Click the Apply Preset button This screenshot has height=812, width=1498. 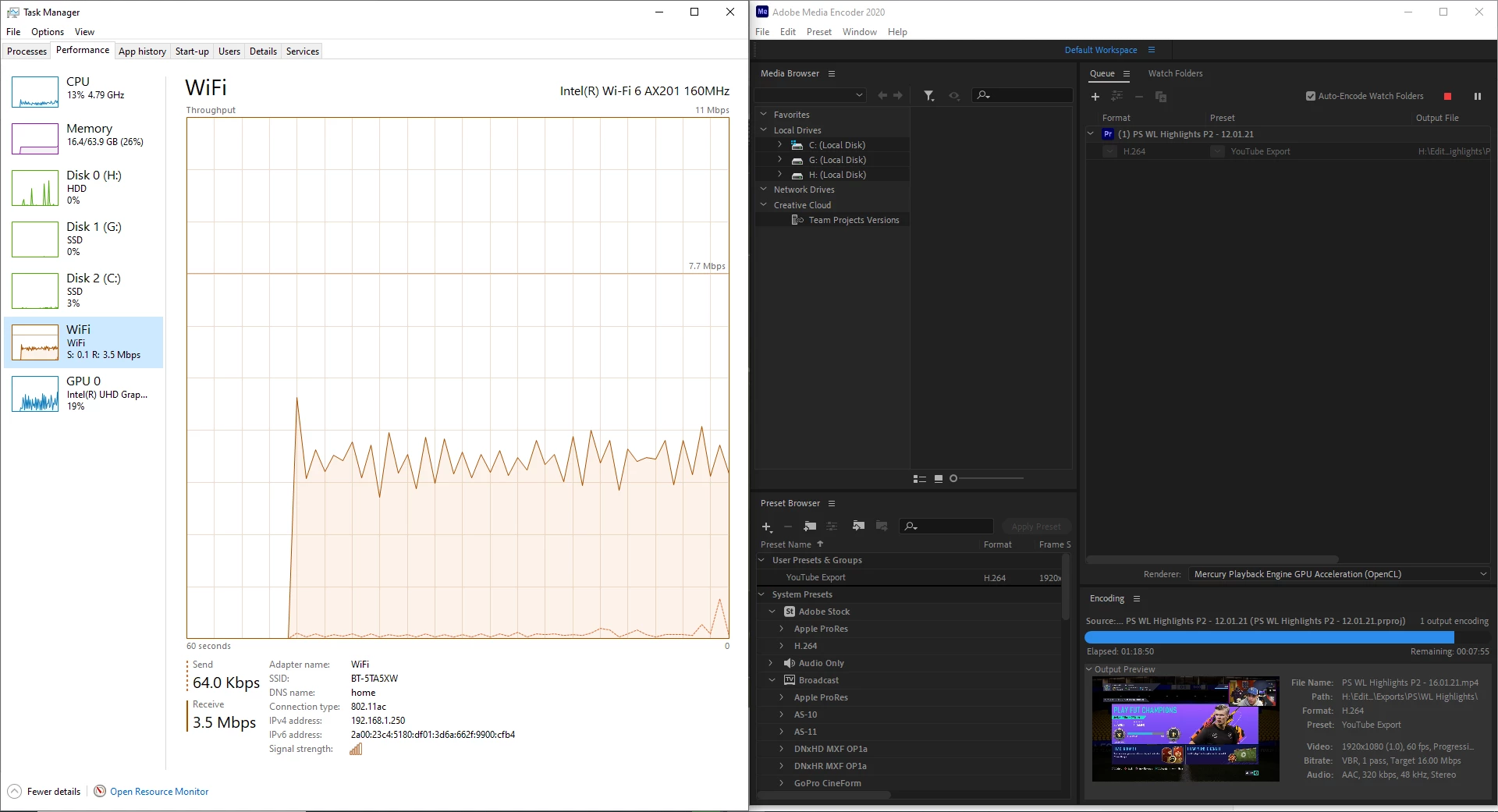1036,527
